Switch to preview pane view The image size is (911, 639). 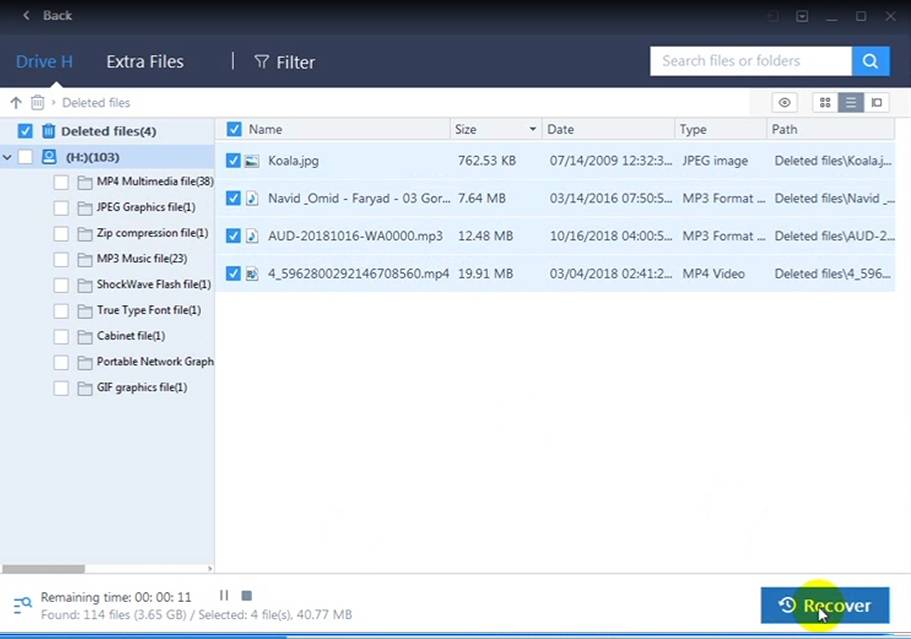[x=877, y=103]
